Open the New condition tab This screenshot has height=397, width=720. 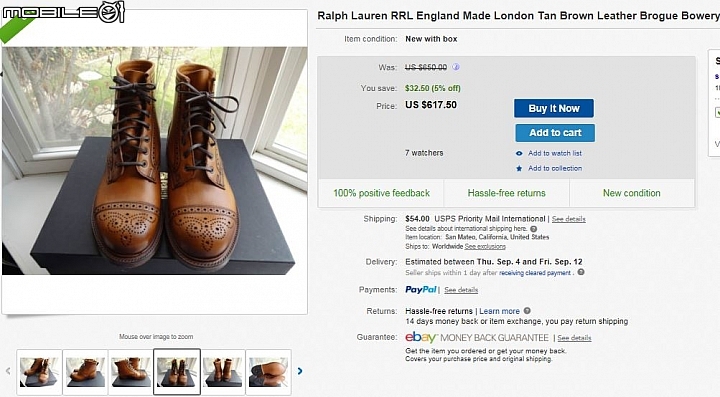(x=632, y=193)
